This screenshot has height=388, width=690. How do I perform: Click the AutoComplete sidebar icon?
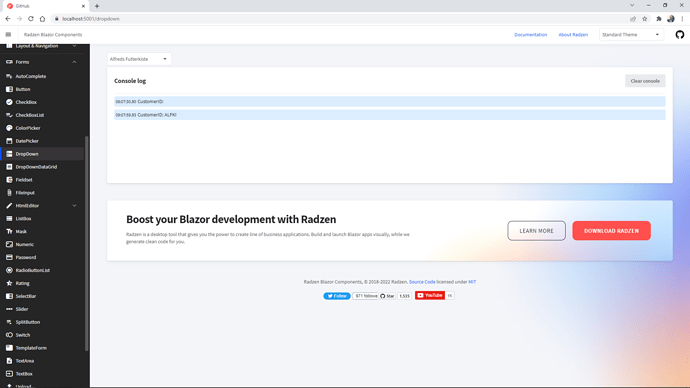click(9, 76)
